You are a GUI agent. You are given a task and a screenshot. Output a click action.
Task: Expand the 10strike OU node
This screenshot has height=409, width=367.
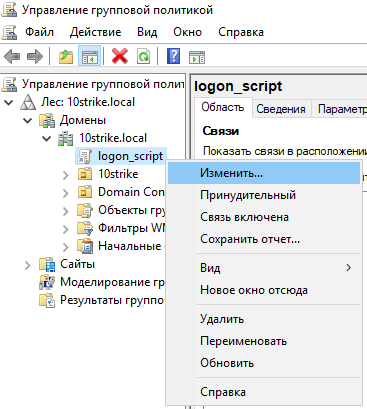click(x=66, y=175)
